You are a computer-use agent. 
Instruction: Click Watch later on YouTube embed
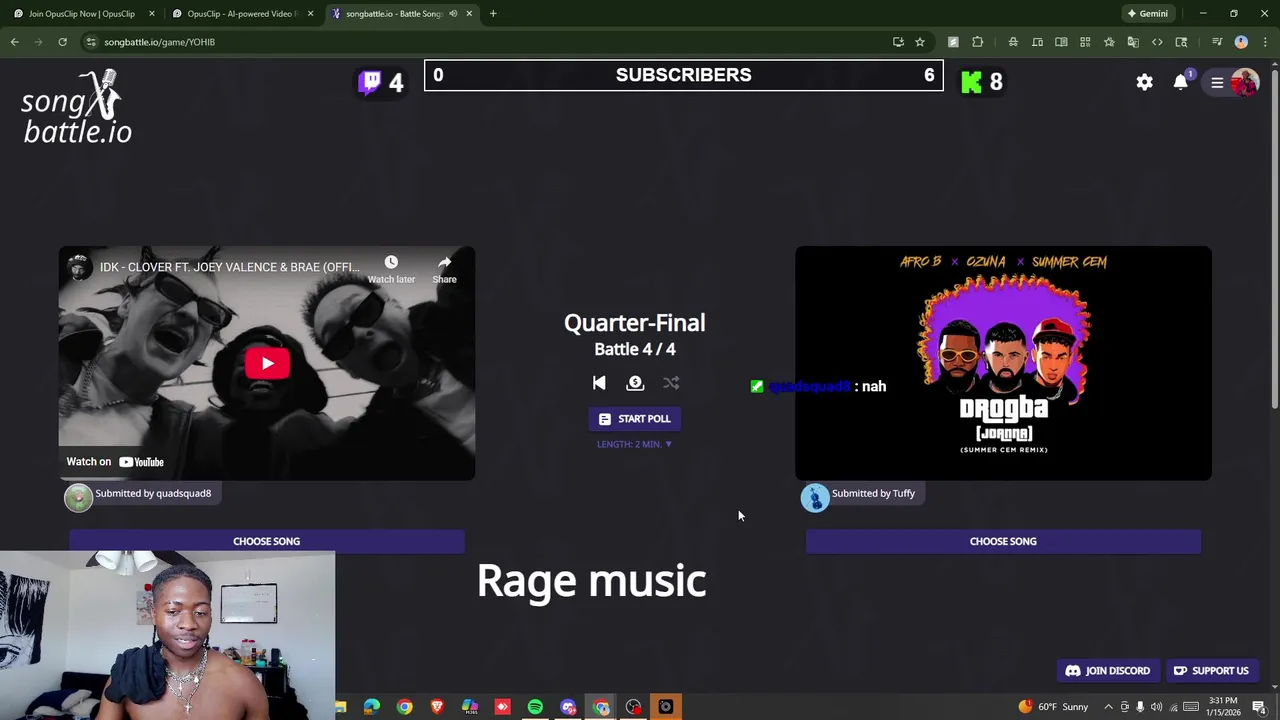(391, 269)
